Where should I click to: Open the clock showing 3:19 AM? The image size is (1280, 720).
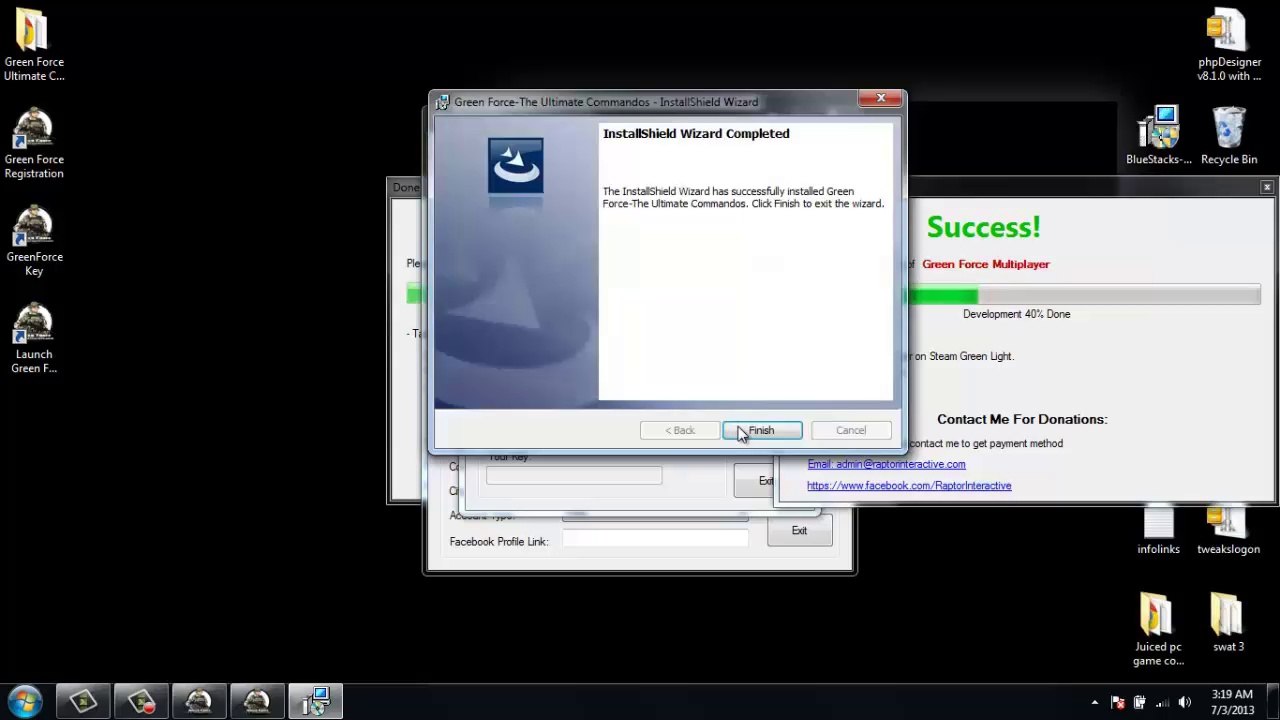(x=1232, y=702)
